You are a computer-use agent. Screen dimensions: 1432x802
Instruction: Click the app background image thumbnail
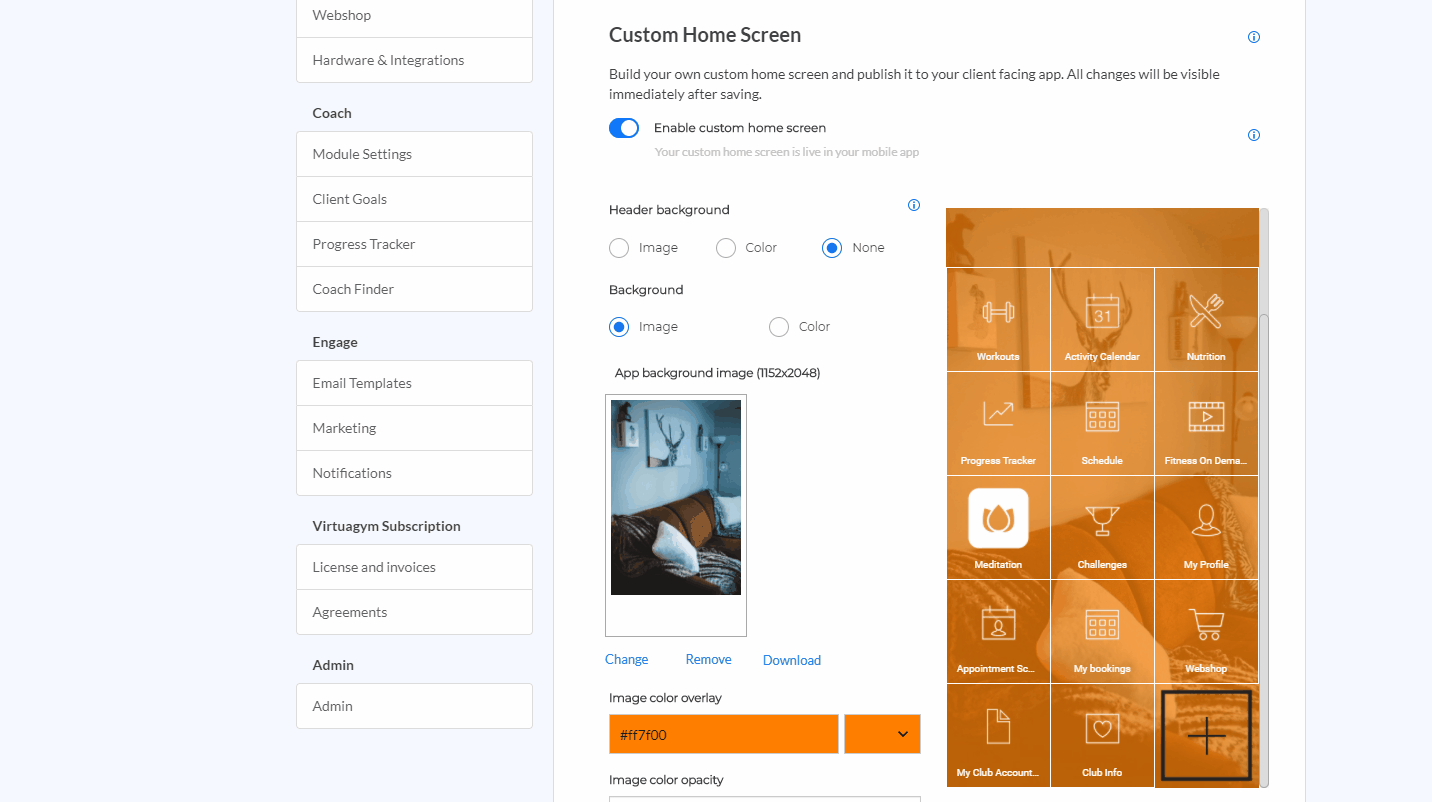click(x=676, y=498)
